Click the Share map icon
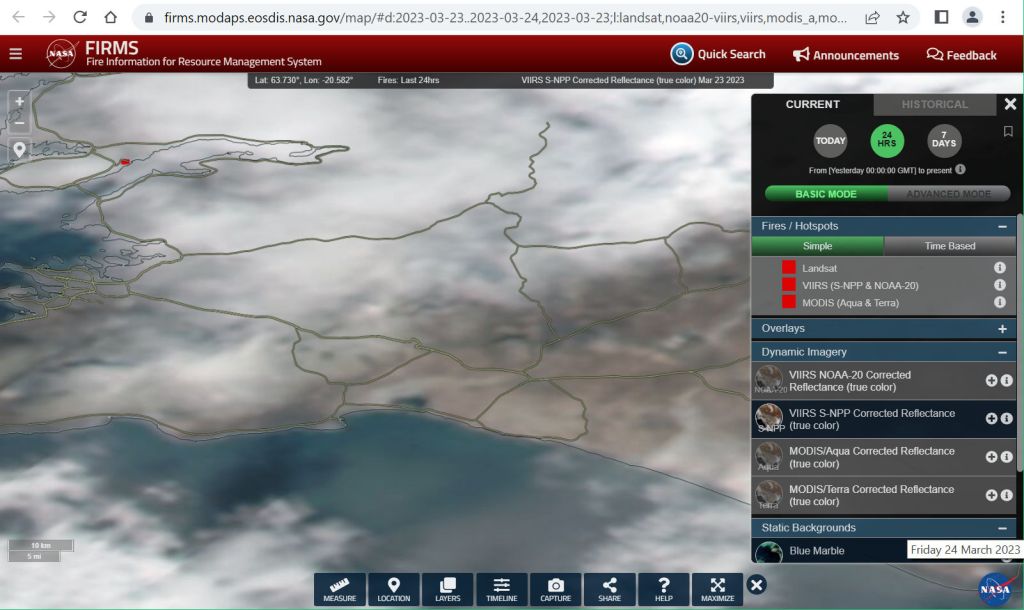 click(609, 589)
